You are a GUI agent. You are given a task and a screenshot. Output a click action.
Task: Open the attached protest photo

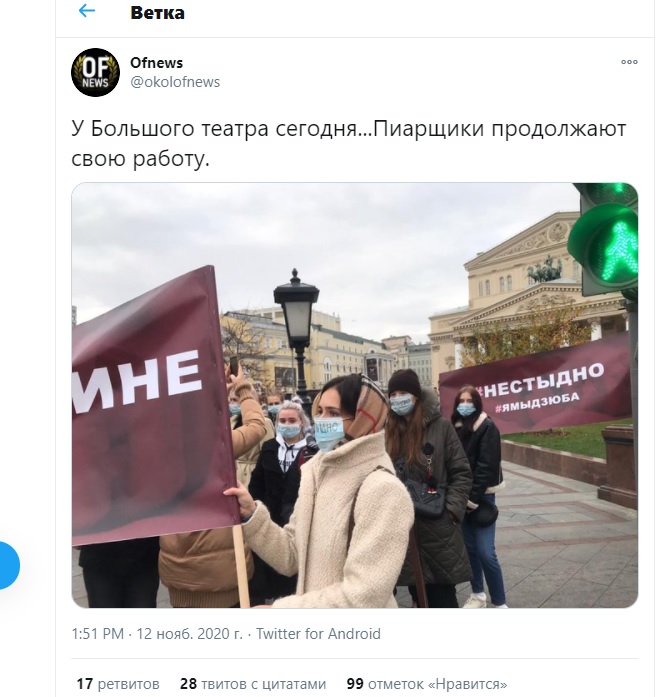[355, 395]
